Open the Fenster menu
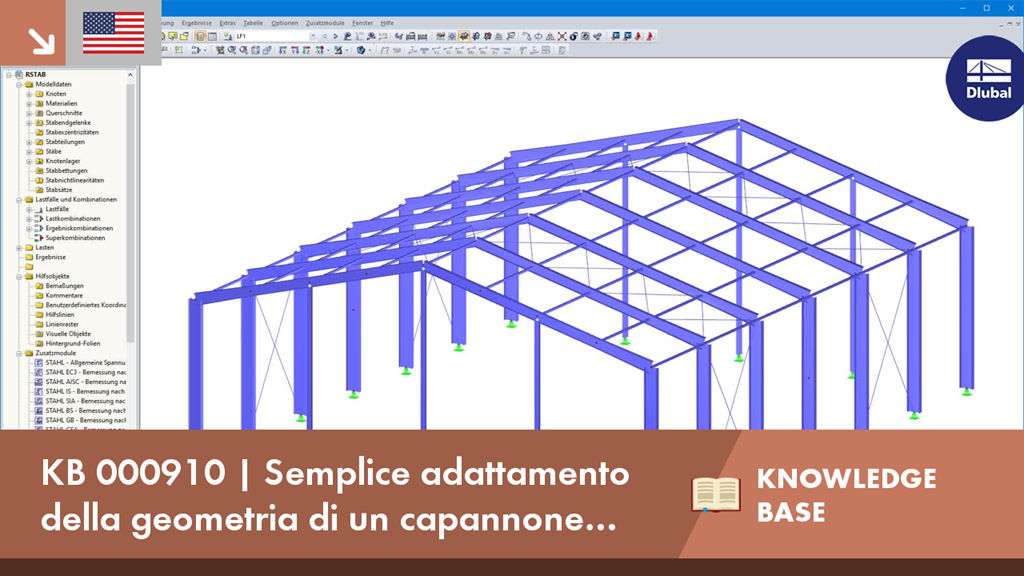This screenshot has height=576, width=1024. pos(362,23)
